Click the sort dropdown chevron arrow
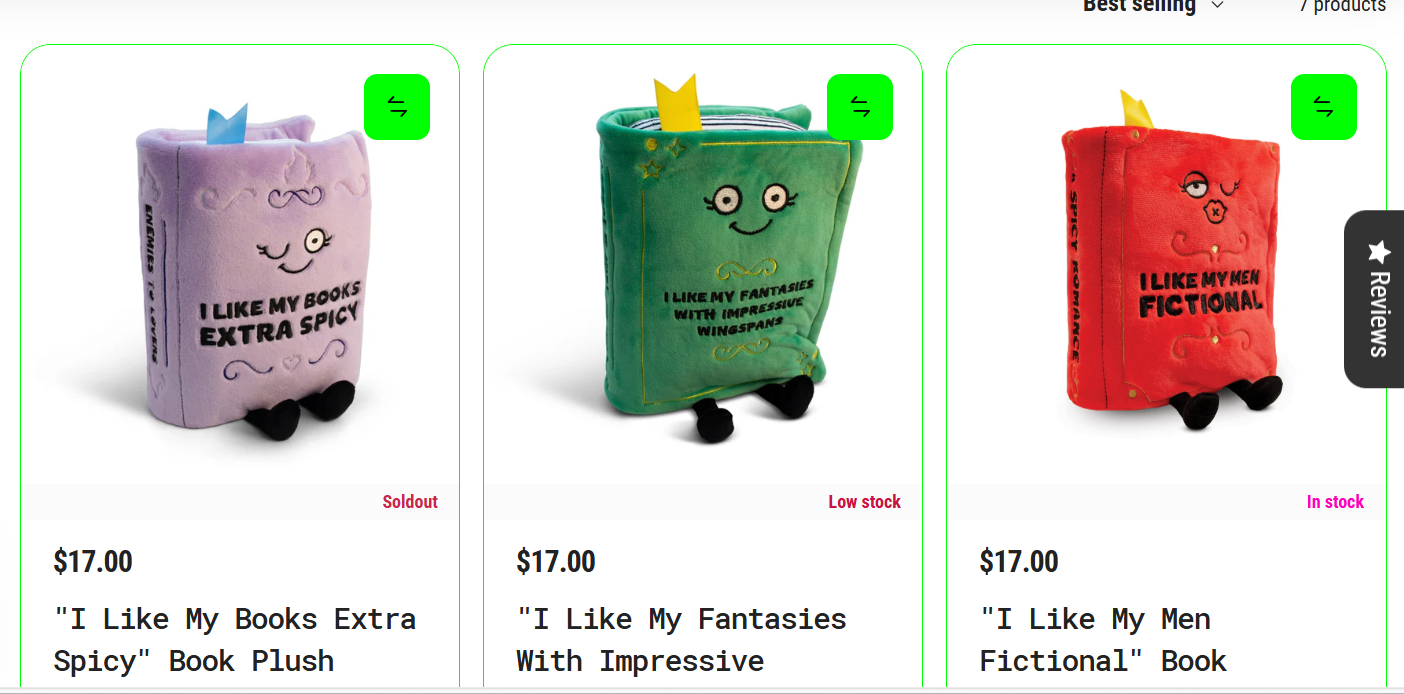 [1217, 5]
